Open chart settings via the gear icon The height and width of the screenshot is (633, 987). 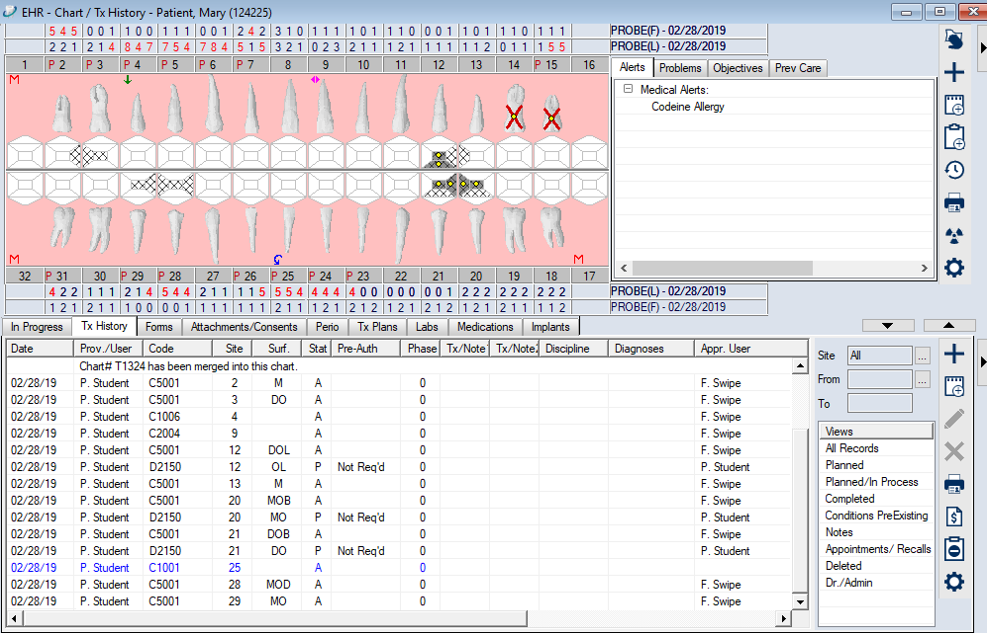953,268
